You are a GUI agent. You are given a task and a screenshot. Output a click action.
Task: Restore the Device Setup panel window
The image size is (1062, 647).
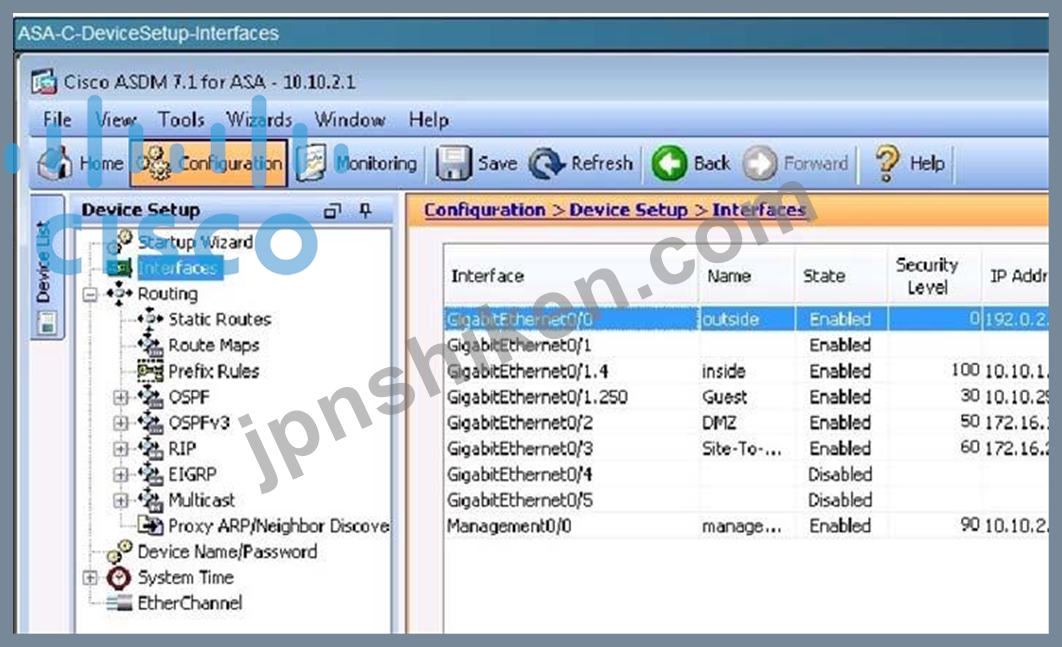pyautogui.click(x=332, y=211)
